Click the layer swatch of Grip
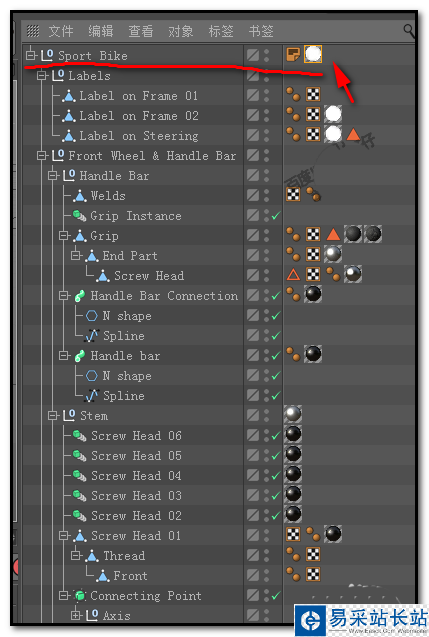This screenshot has height=637, width=429. tap(253, 235)
